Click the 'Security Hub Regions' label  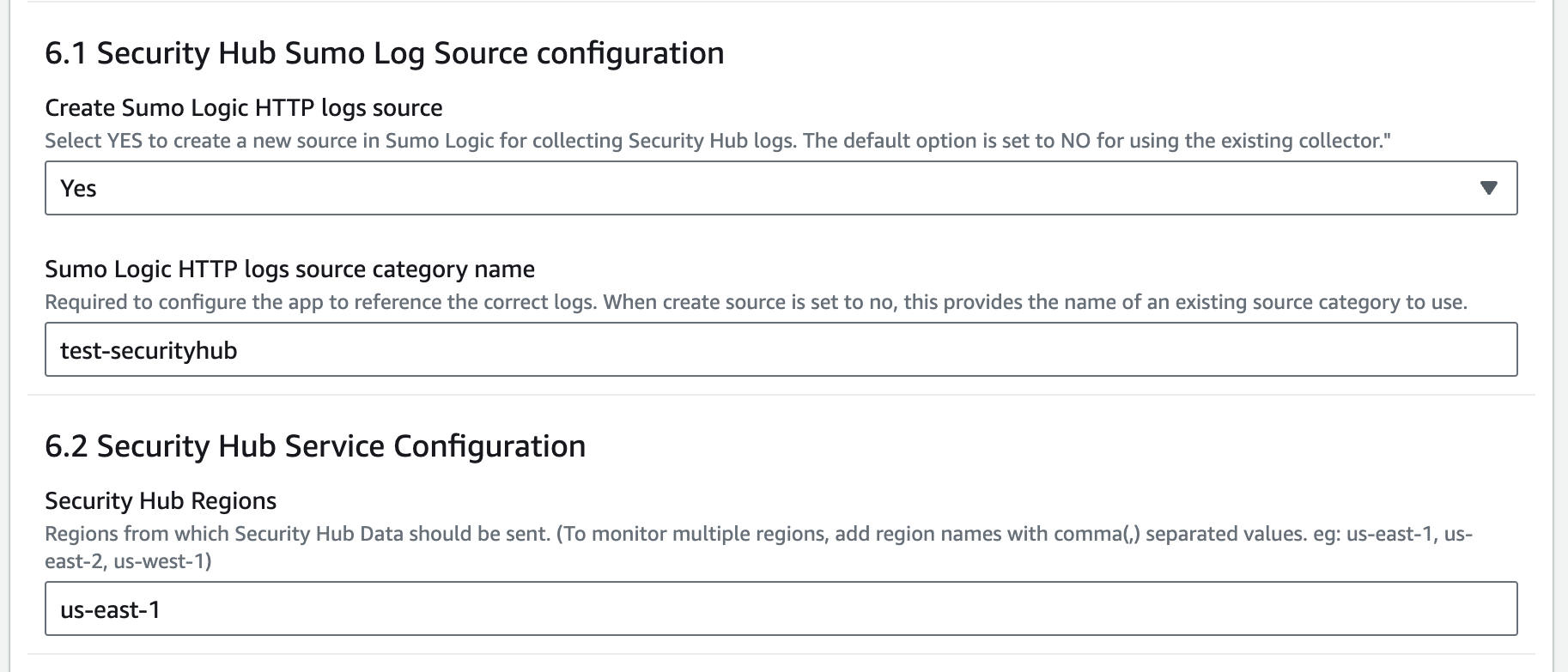(x=161, y=501)
